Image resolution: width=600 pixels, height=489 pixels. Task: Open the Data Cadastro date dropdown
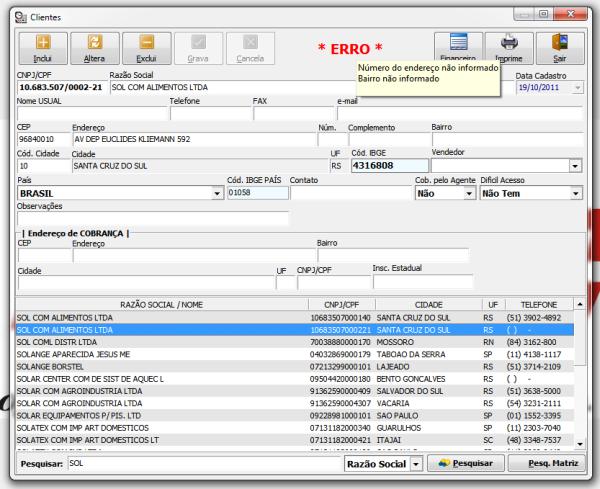(x=577, y=88)
